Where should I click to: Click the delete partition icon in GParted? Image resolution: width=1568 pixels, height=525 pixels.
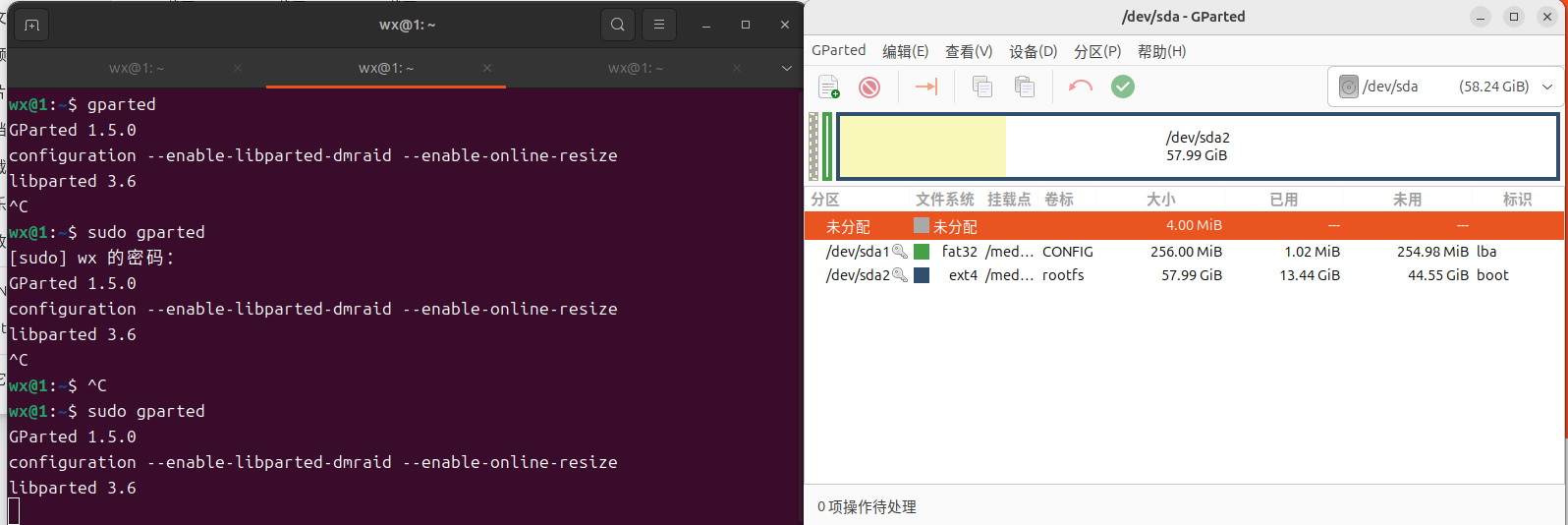(x=869, y=87)
